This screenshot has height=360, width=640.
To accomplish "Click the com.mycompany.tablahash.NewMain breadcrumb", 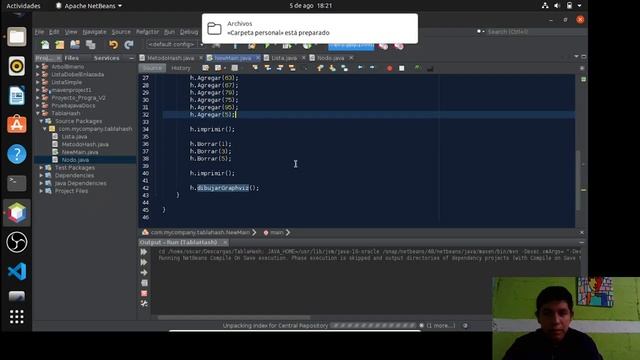I will coord(200,232).
